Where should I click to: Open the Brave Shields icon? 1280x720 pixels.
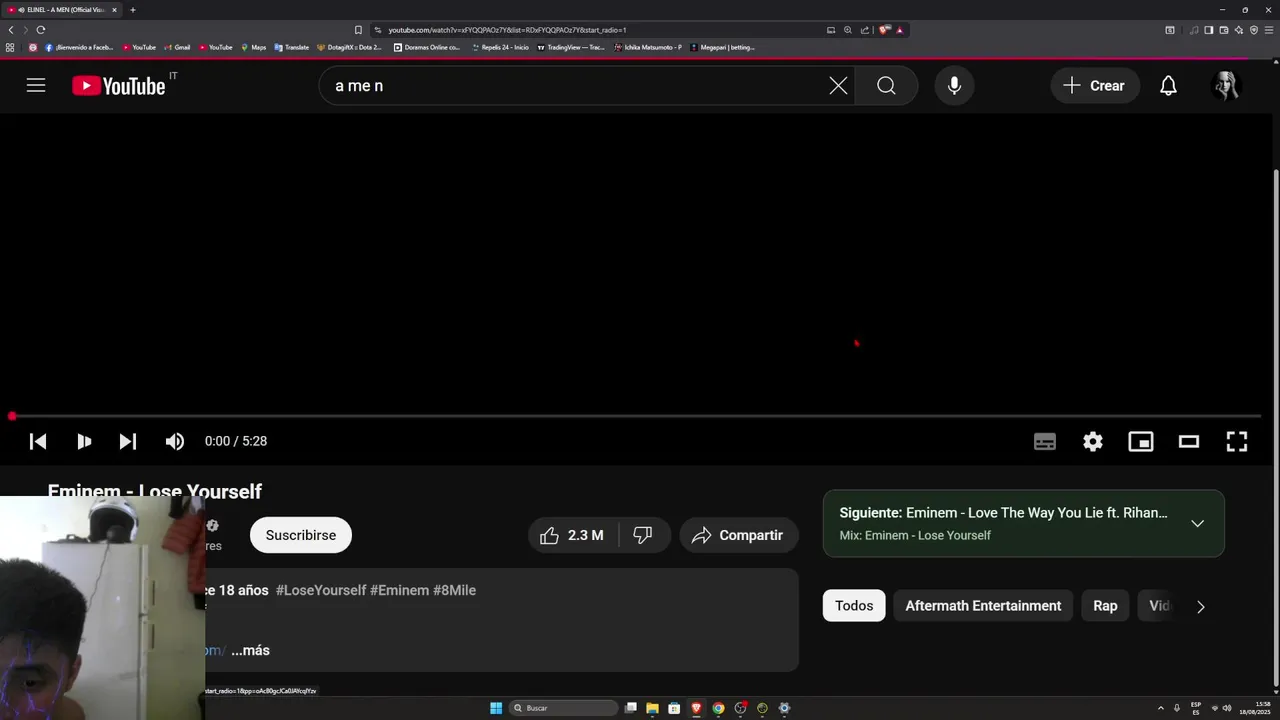tap(884, 30)
